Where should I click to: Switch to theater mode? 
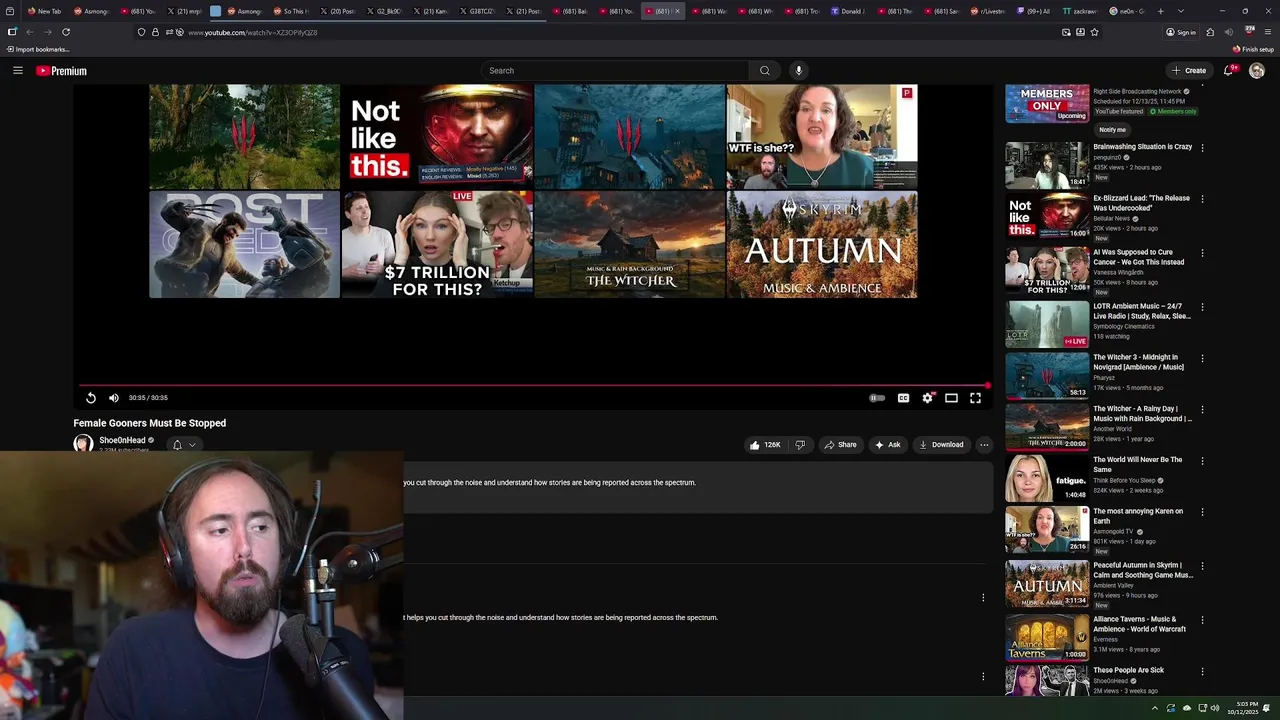click(x=951, y=398)
